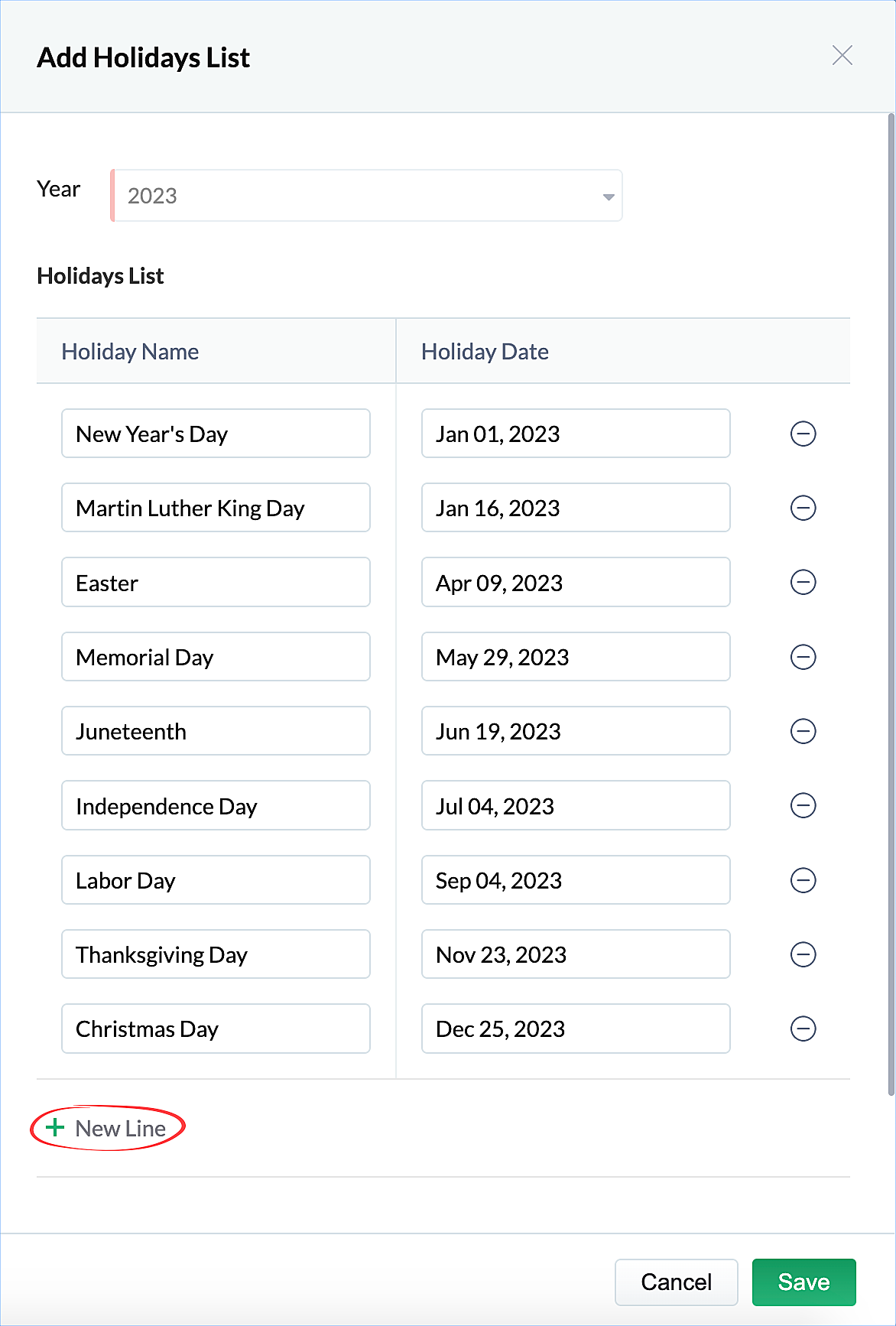Remove the Independence Day row
The width and height of the screenshot is (896, 1326).
click(803, 805)
